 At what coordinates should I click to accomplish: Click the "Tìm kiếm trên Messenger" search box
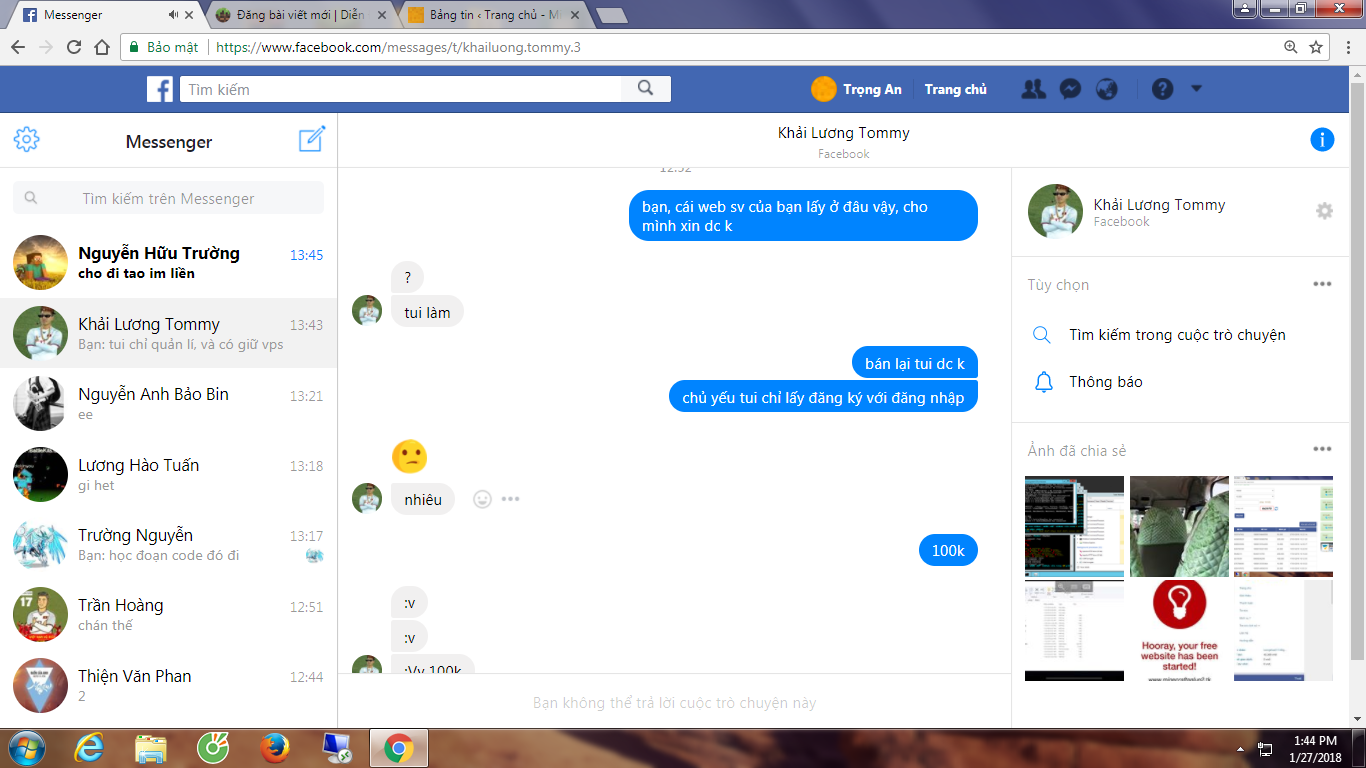(168, 198)
